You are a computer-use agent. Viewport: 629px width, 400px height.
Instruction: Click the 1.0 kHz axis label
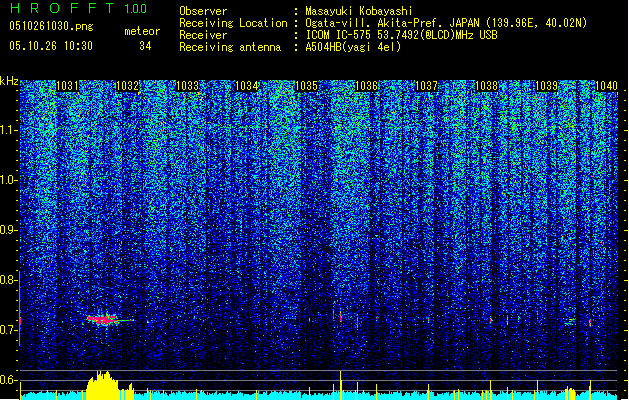click(x=9, y=181)
